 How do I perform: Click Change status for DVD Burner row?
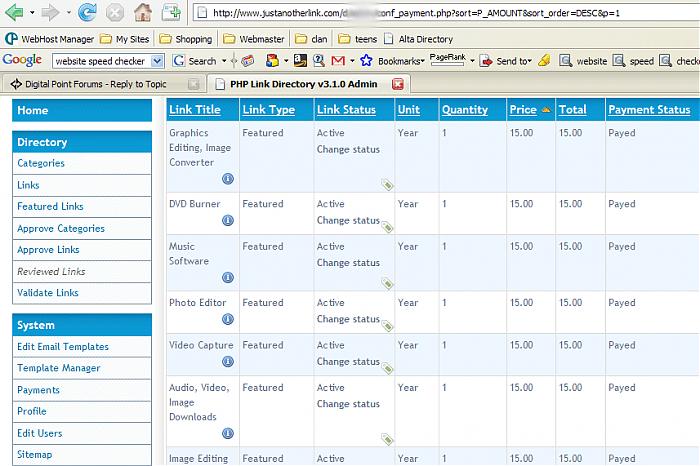pyautogui.click(x=348, y=221)
